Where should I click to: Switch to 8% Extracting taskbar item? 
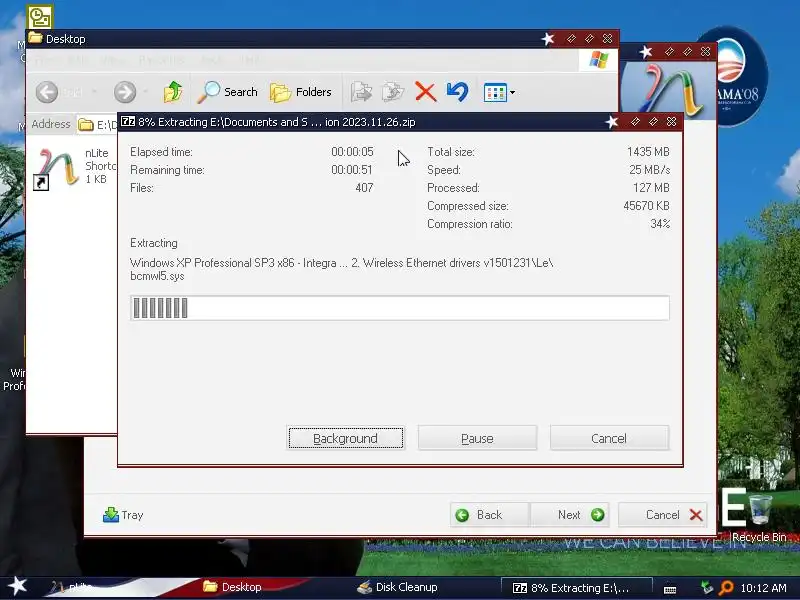click(x=577, y=588)
